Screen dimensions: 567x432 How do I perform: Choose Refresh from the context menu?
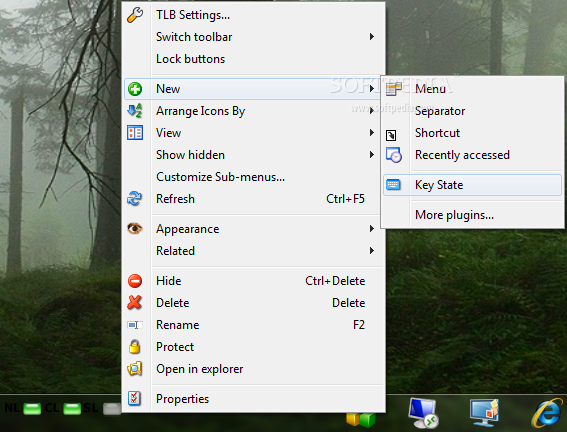tap(253, 199)
